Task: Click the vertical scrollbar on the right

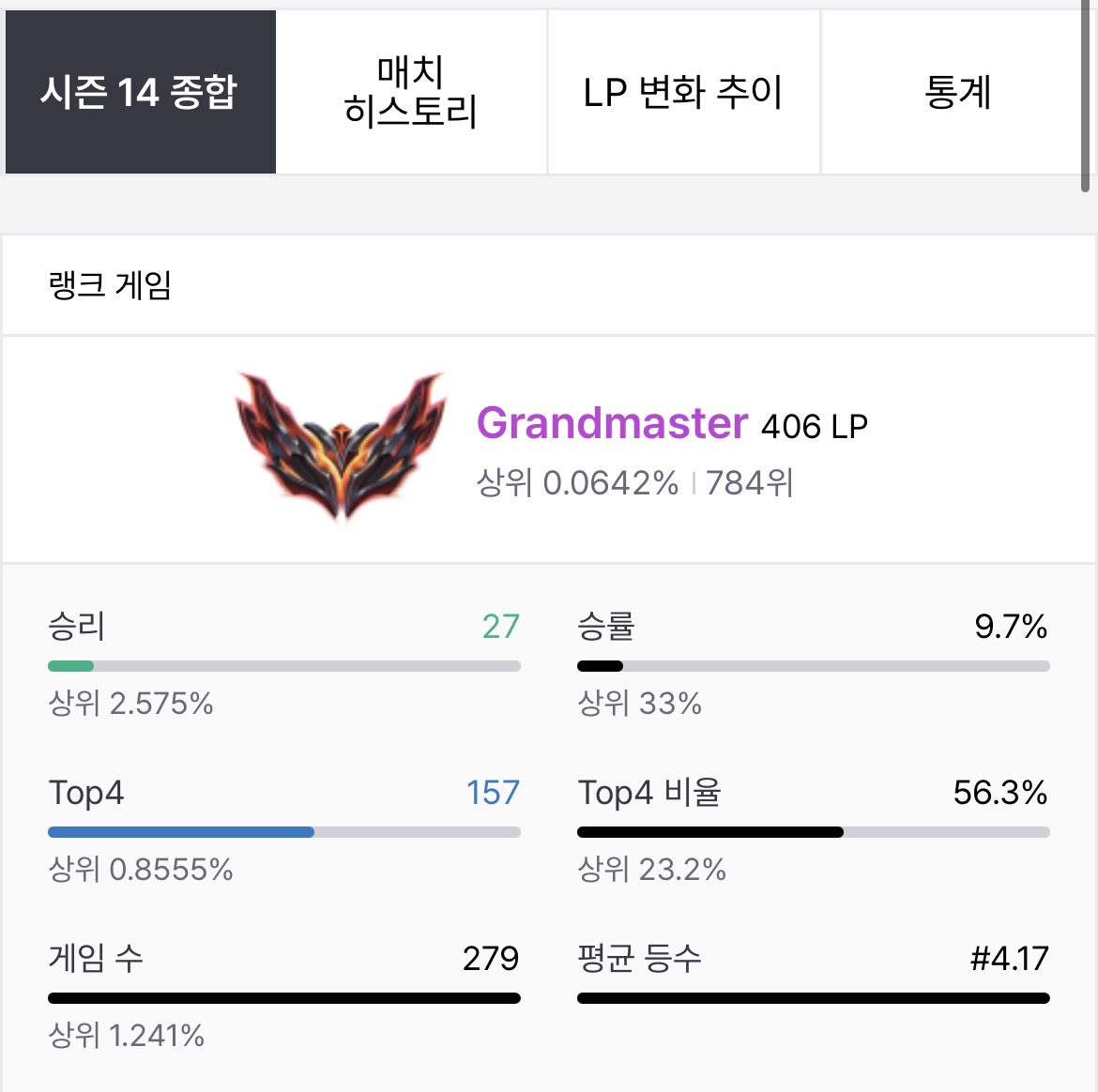Action: [1086, 96]
